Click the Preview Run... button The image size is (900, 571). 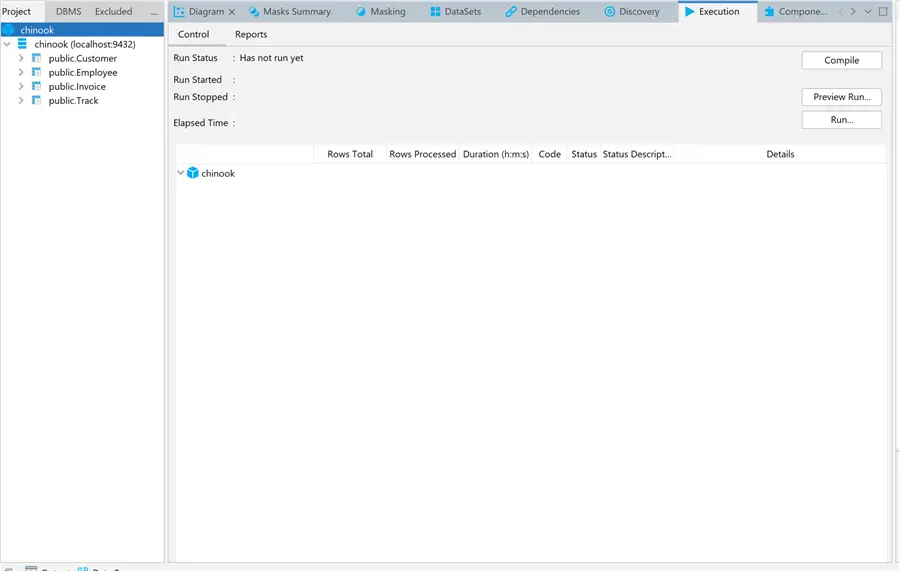coord(841,97)
